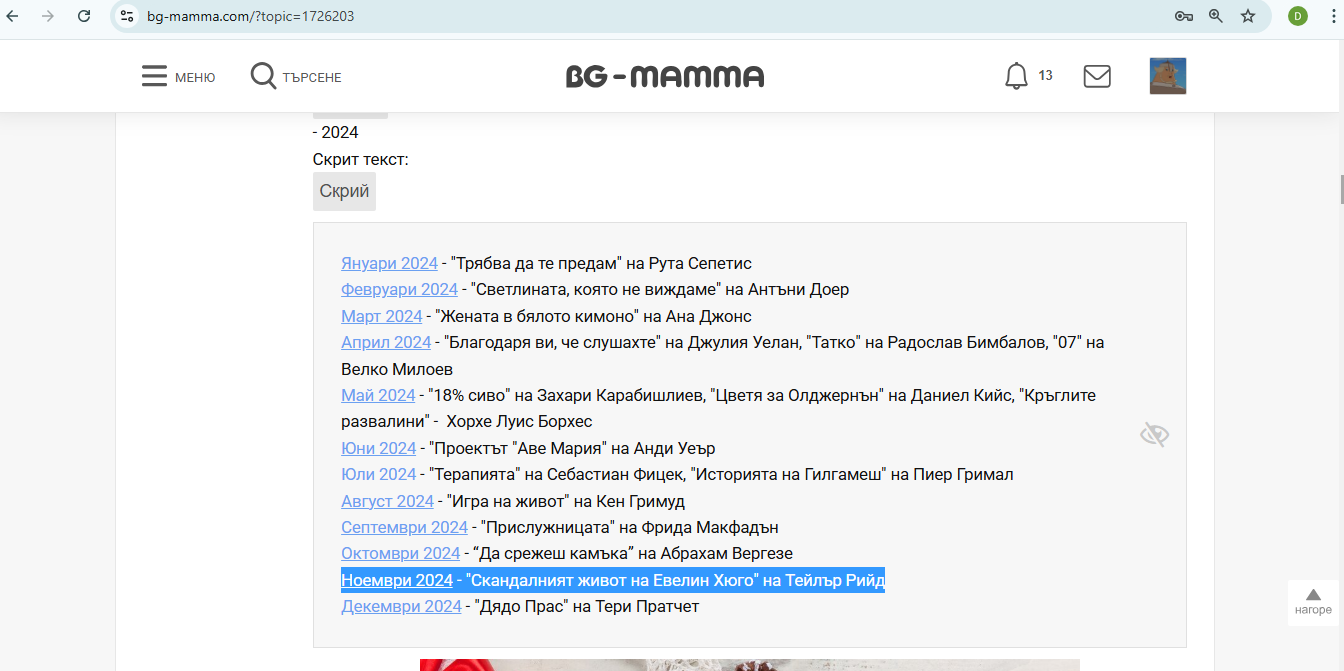Open Chrome profile D avatar

click(x=1298, y=16)
